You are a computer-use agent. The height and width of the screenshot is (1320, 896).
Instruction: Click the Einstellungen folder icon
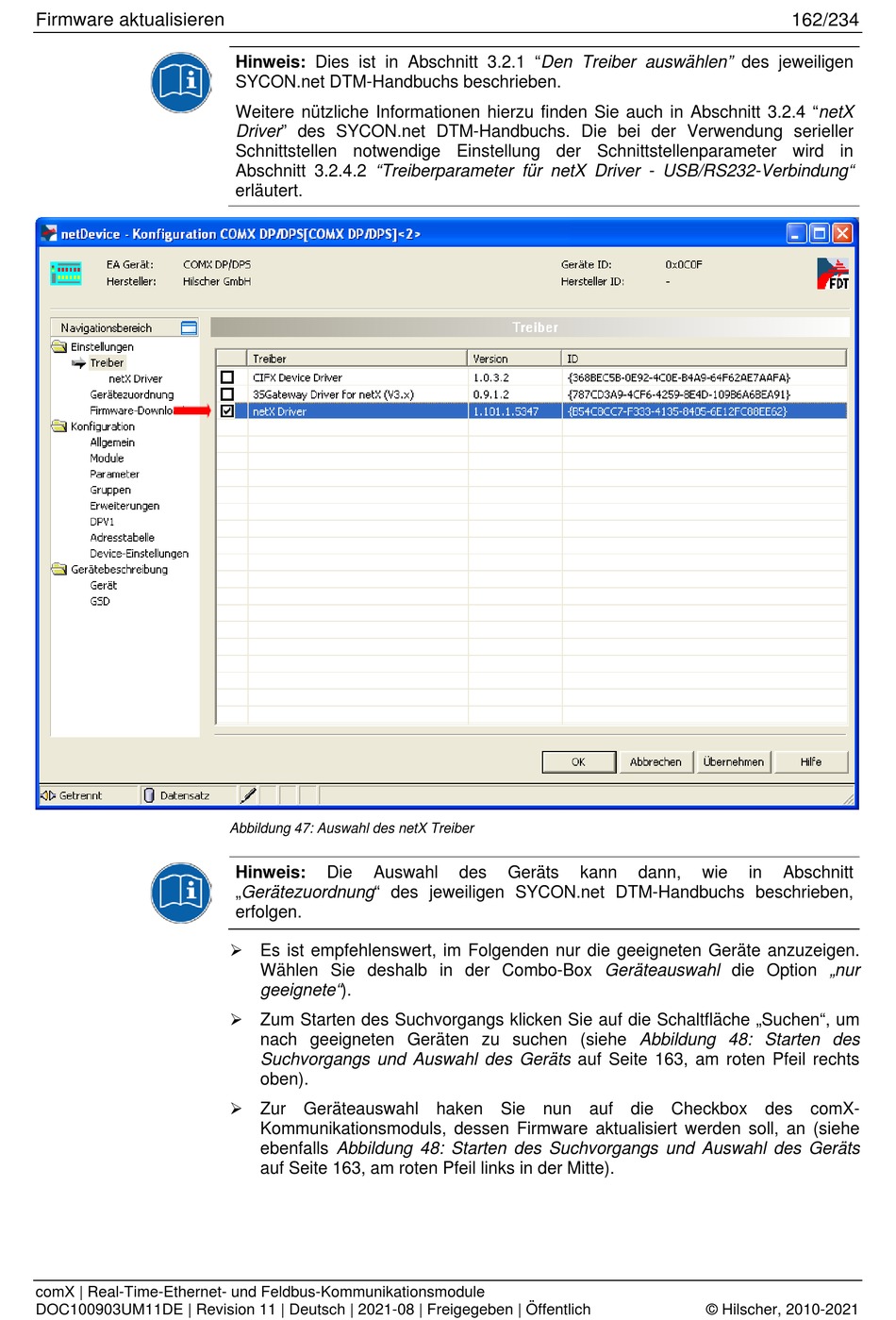pyautogui.click(x=59, y=346)
